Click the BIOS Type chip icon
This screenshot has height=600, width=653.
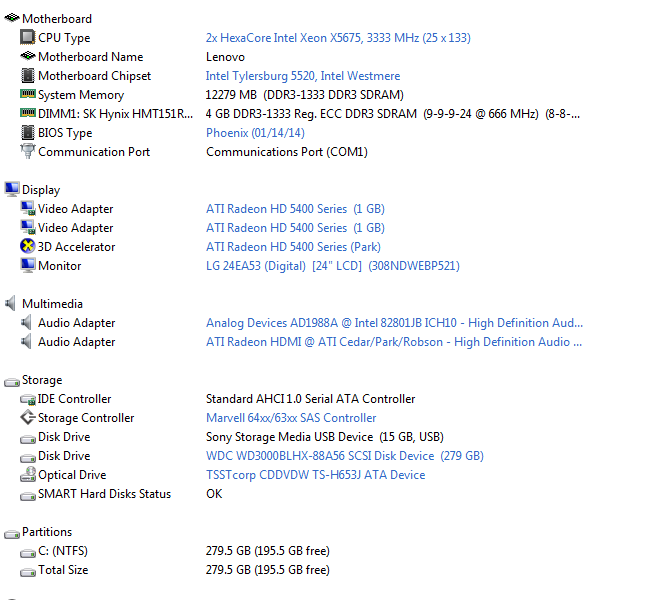(27, 132)
